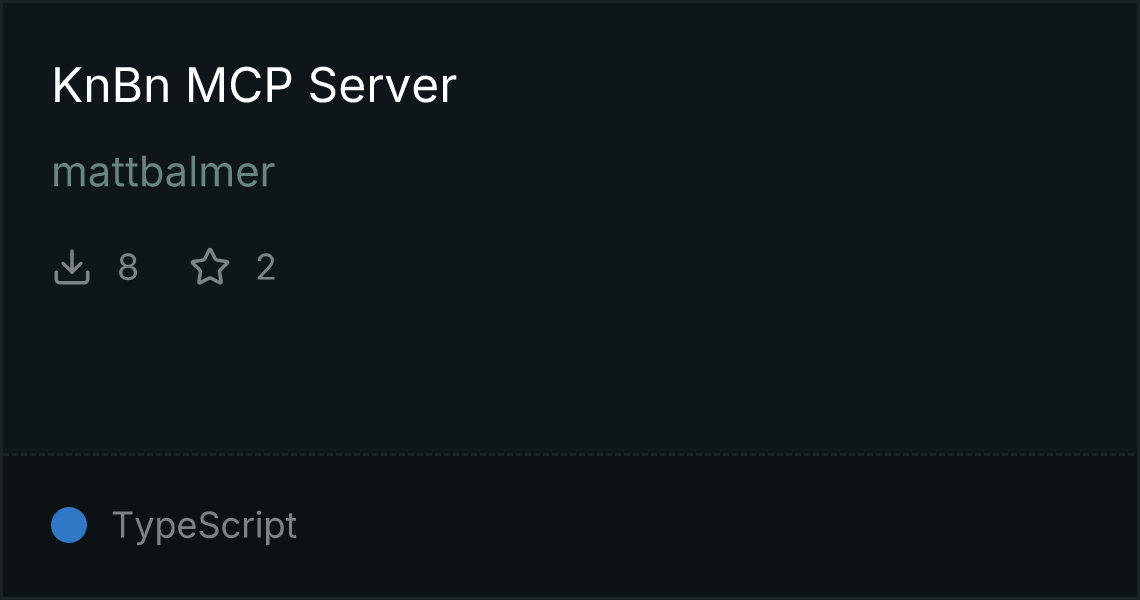Click the star count number 2
This screenshot has height=600, width=1140.
[x=266, y=267]
